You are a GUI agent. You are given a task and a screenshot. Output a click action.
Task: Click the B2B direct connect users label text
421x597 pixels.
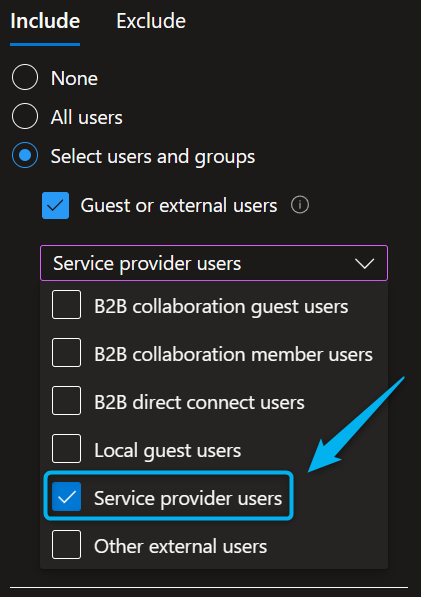point(199,402)
